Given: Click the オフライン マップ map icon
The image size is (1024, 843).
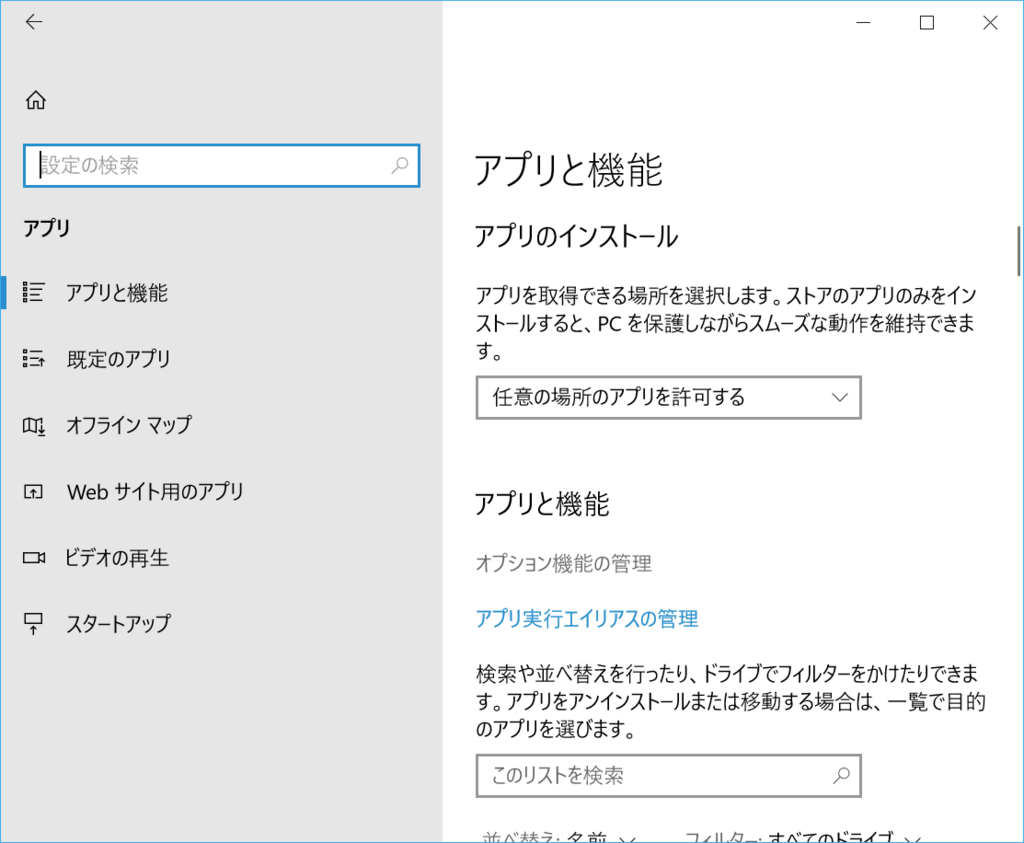Looking at the screenshot, I should [33, 425].
